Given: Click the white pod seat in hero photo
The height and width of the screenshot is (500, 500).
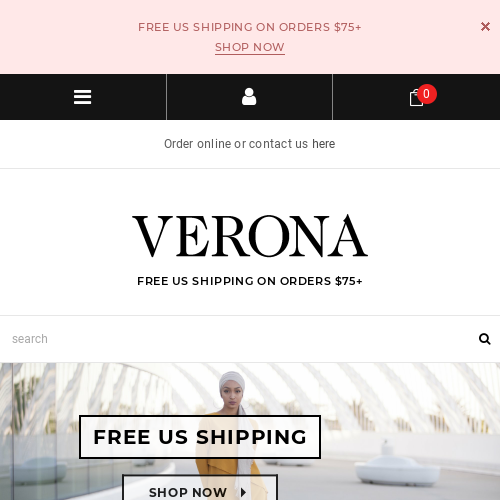Looking at the screenshot, I should (397, 471).
